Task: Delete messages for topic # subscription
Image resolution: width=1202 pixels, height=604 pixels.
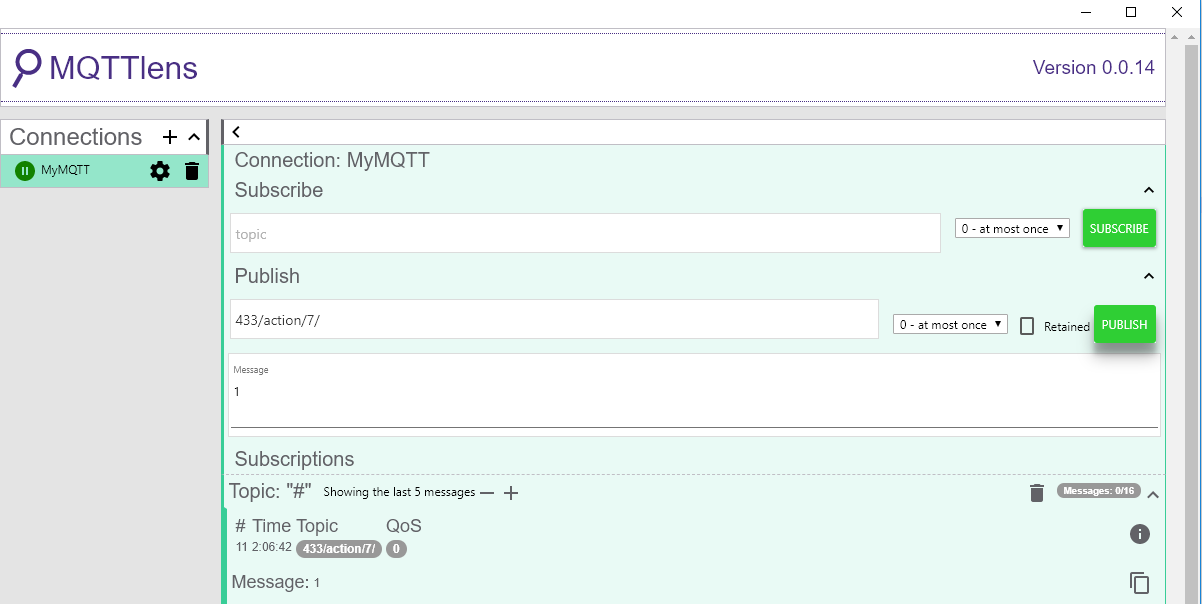Action: [x=1037, y=492]
